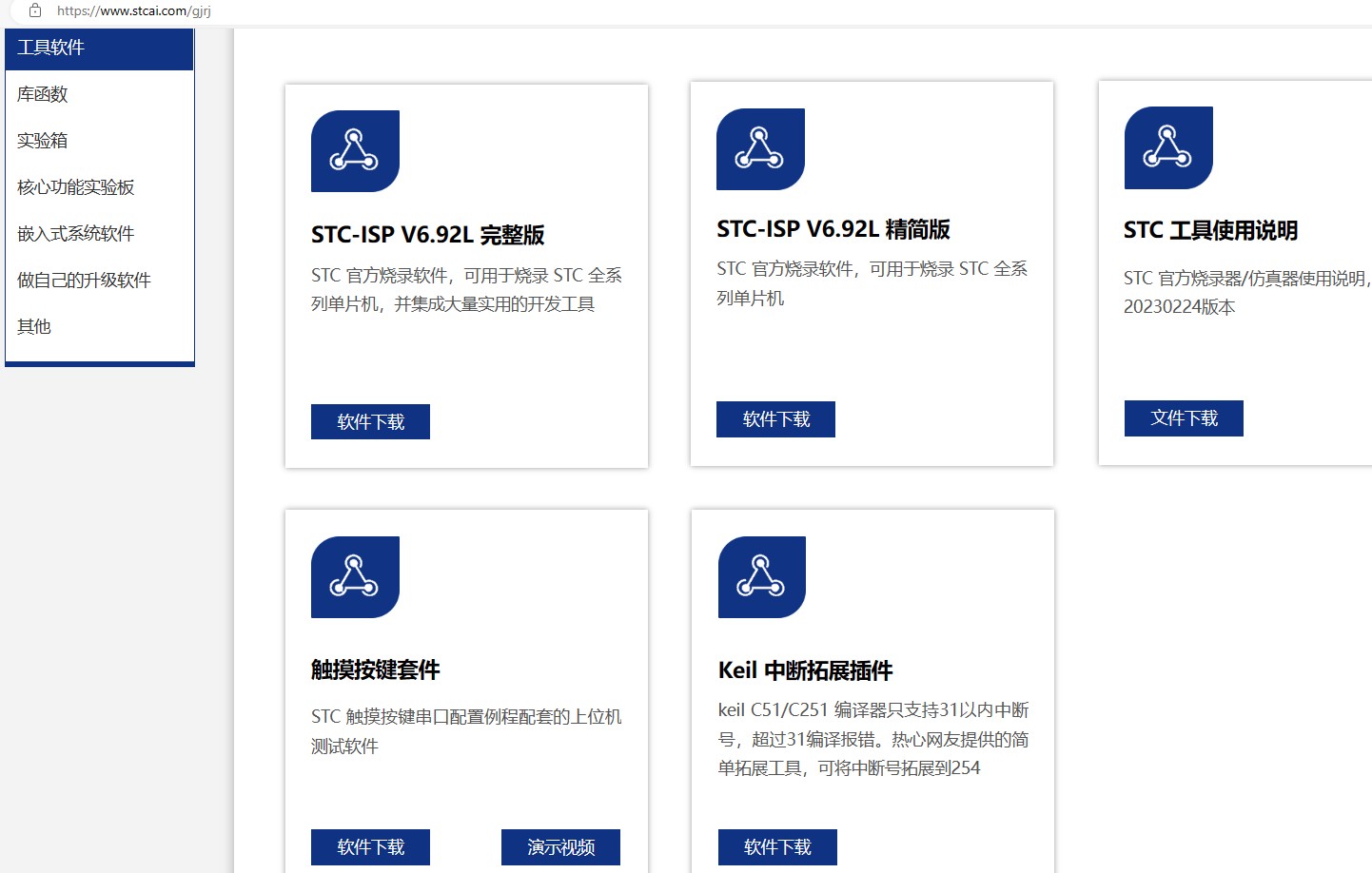Click 软件下载 under Keil 中断拓展插件

tap(777, 847)
